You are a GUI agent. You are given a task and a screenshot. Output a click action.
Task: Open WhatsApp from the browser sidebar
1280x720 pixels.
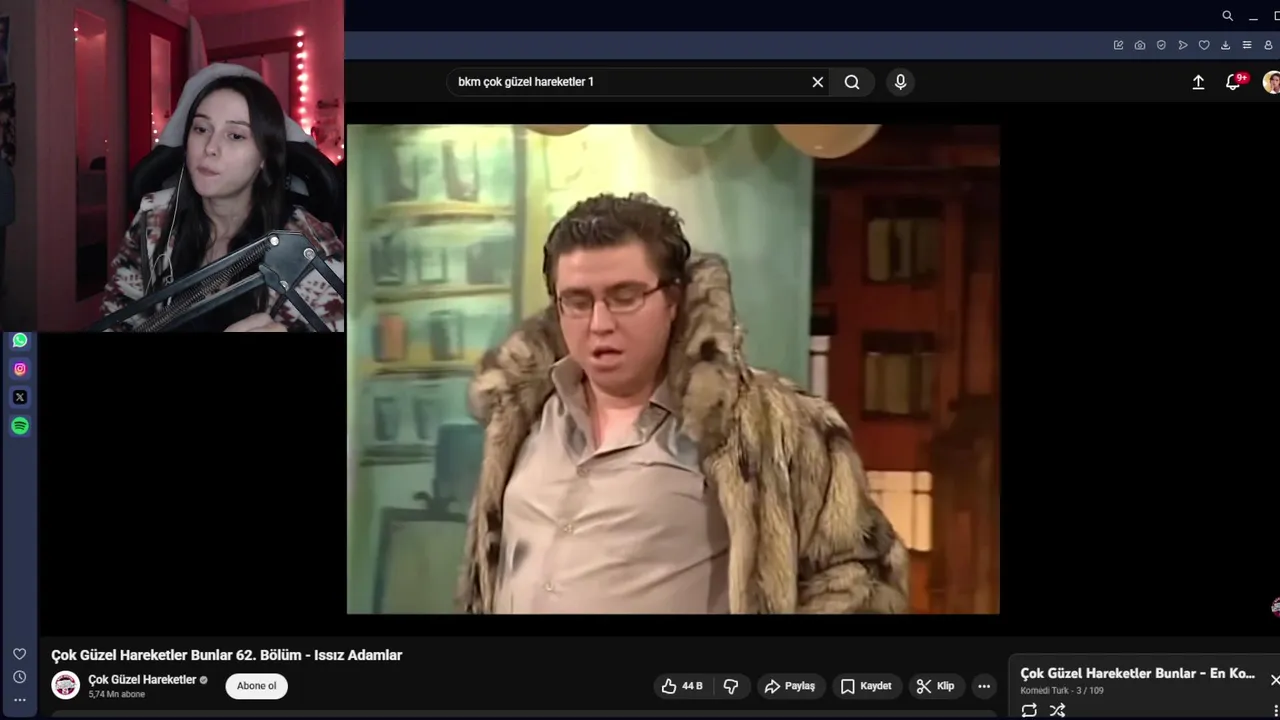click(19, 340)
